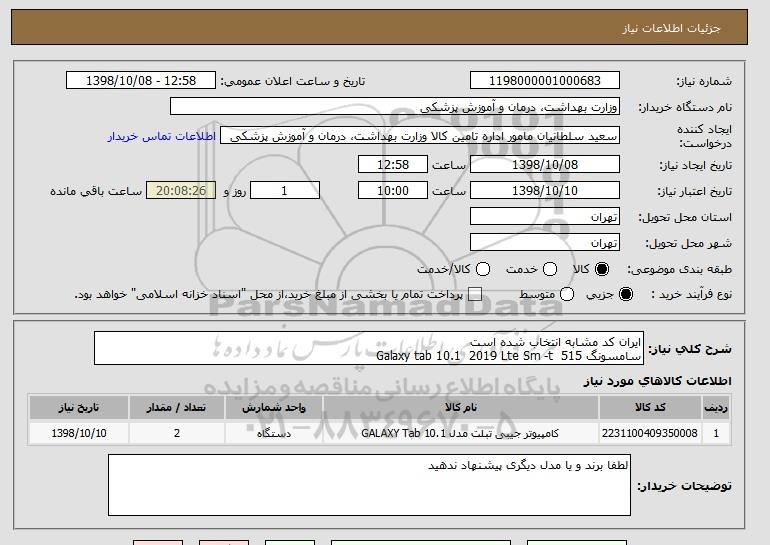The width and height of the screenshot is (770, 545).
Task: Click the buyer notes text area
Action: pos(369,485)
